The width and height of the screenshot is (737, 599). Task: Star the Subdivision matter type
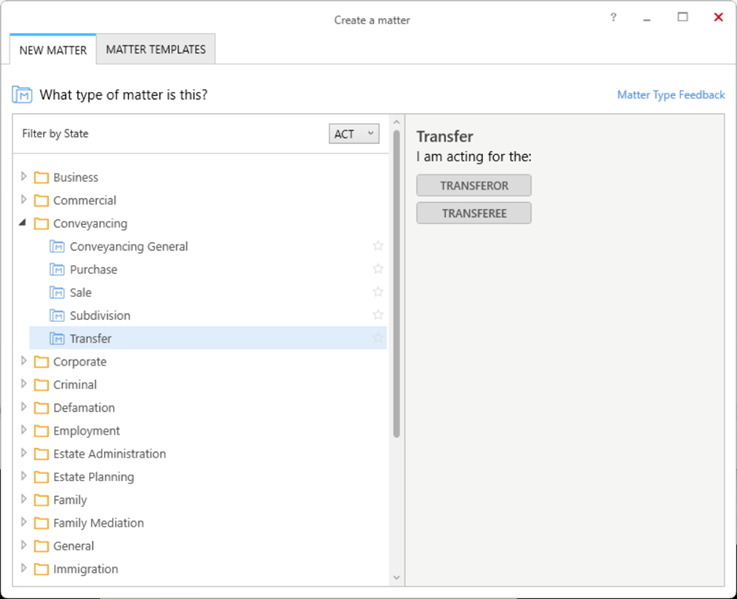(378, 315)
